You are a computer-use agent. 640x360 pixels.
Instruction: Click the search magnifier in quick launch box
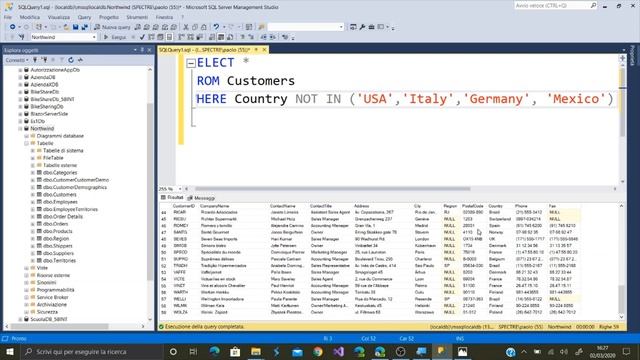click(x=593, y=5)
